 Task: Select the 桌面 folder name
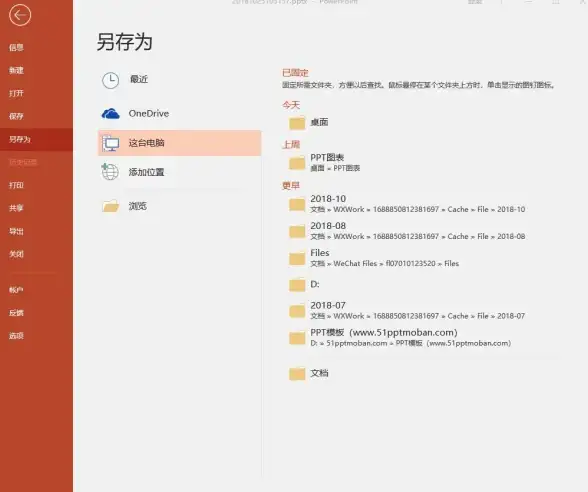point(319,122)
